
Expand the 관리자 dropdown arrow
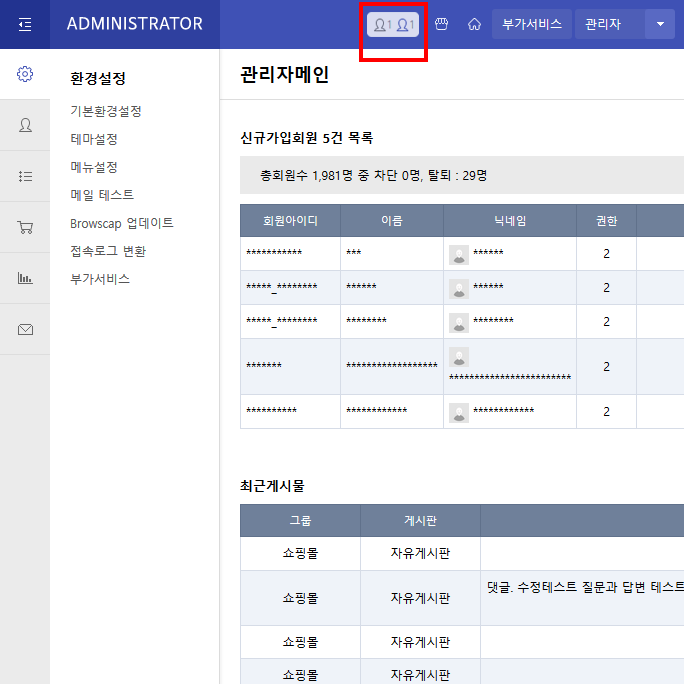pos(660,24)
